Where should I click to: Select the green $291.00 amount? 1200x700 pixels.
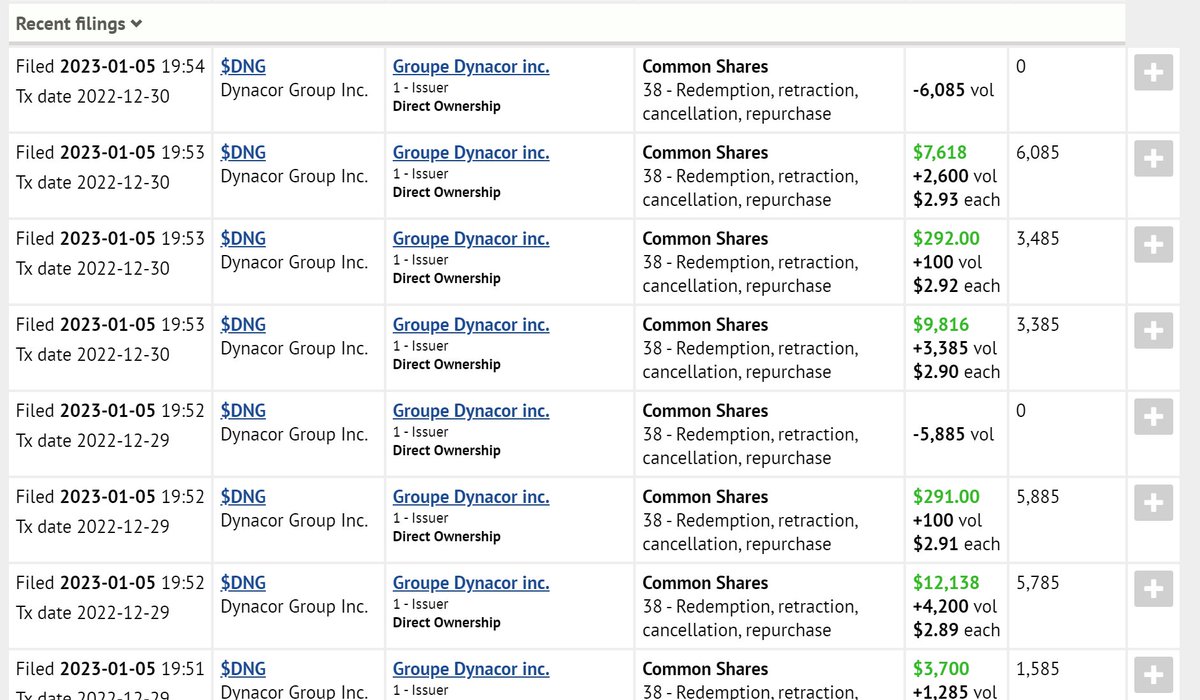point(946,497)
